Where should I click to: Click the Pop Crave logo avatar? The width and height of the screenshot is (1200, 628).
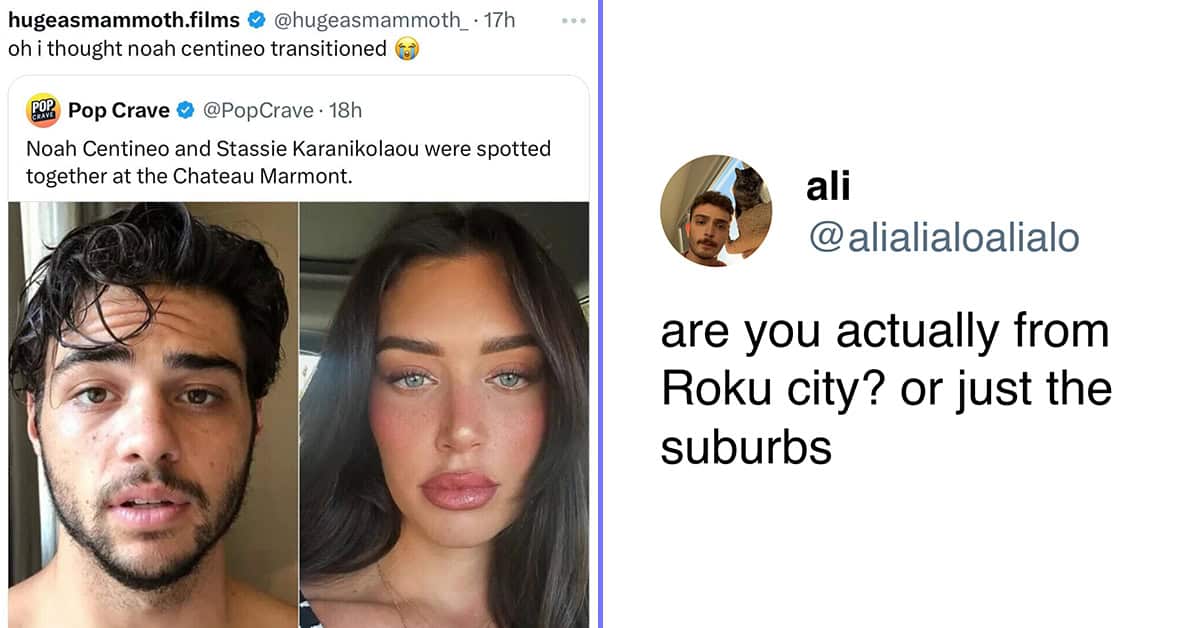(x=41, y=110)
